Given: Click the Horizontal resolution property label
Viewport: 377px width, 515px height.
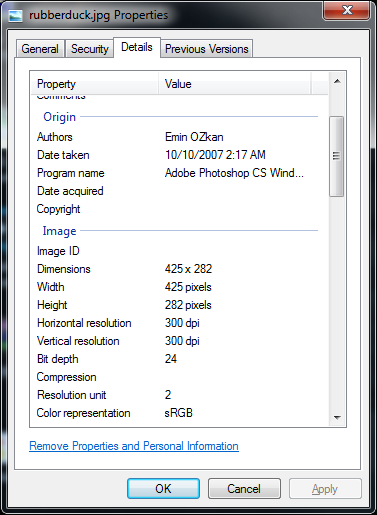Looking at the screenshot, I should coord(84,323).
